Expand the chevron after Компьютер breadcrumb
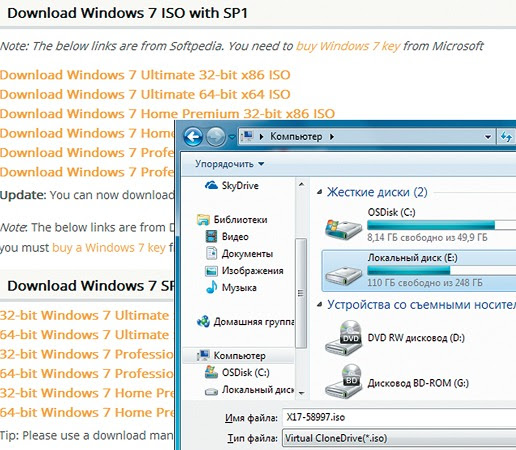The width and height of the screenshot is (516, 450). [332, 137]
